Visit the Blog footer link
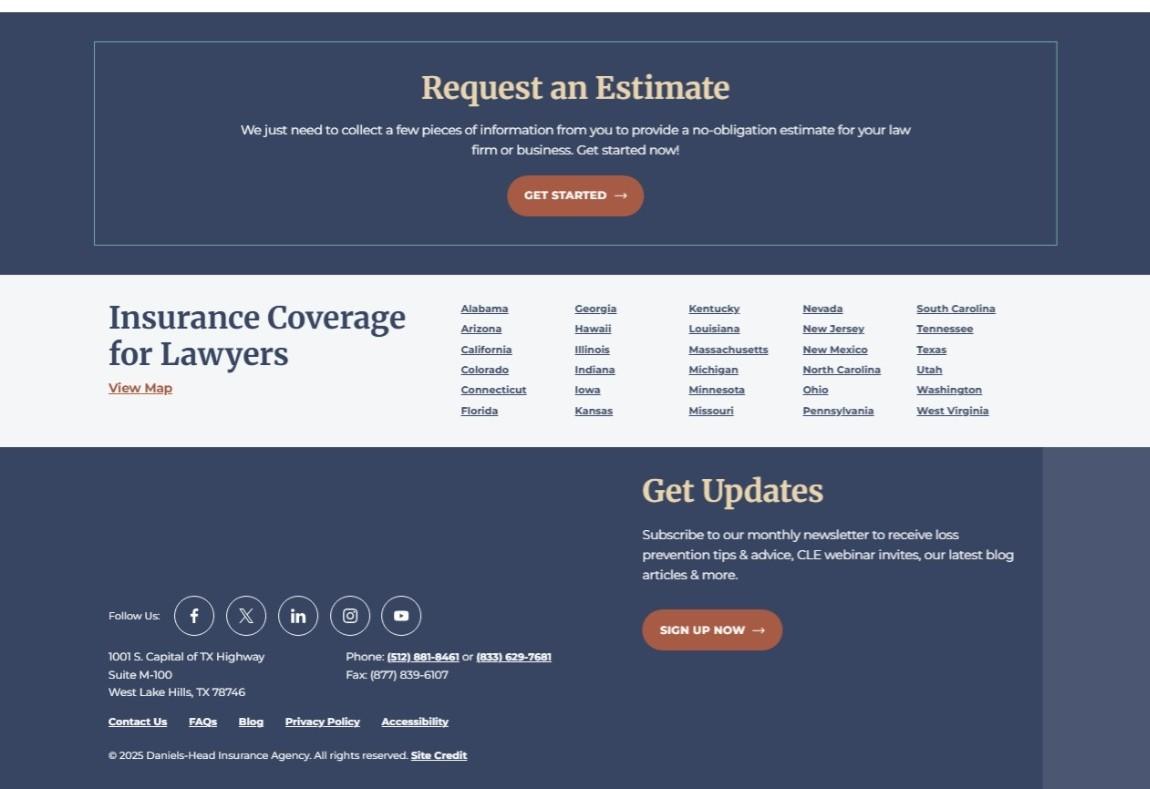Screen dimensions: 1150x789 point(251,722)
